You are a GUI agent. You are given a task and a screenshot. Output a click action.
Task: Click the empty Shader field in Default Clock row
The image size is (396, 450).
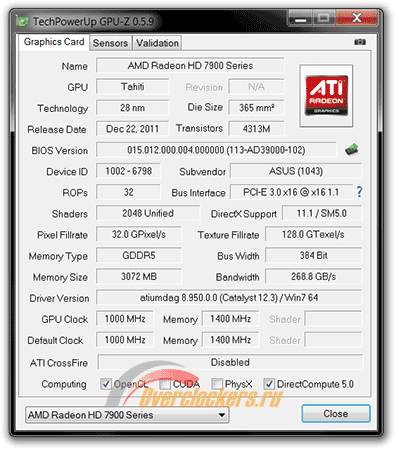[333, 340]
